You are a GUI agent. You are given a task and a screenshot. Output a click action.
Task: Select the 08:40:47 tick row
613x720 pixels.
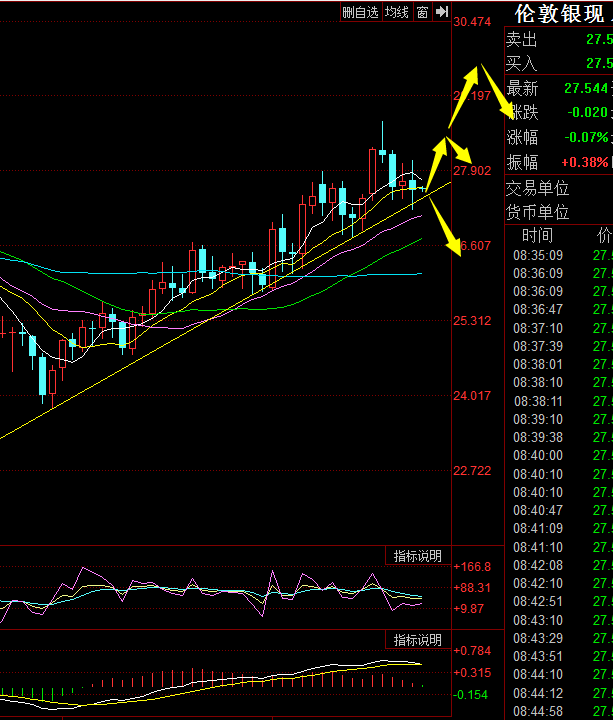tap(563, 511)
